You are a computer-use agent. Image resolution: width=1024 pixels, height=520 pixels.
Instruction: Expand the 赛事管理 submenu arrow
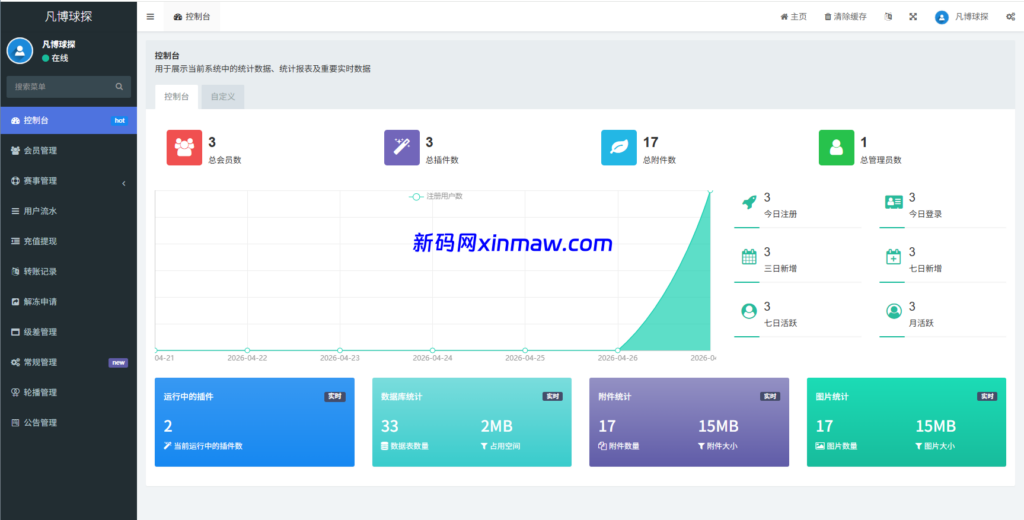(x=124, y=184)
